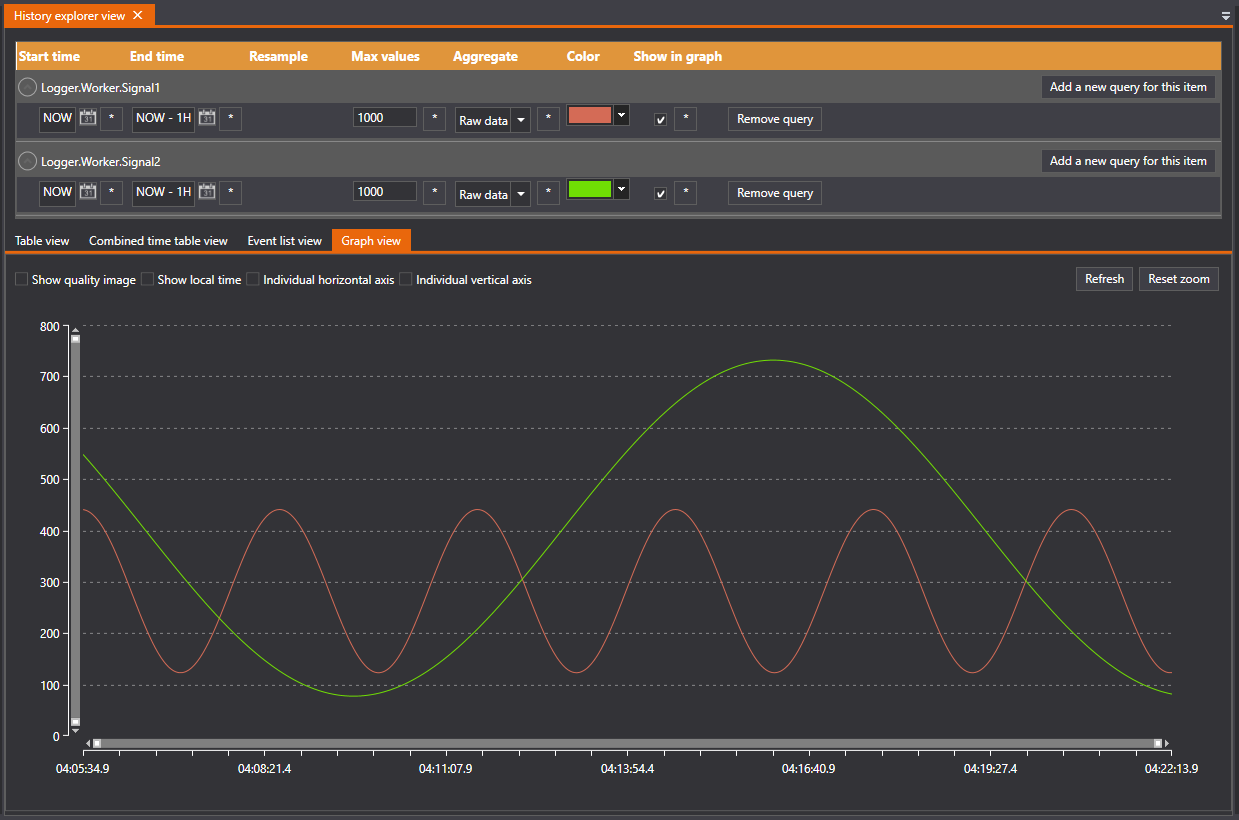Switch to Table view tab
The image size is (1239, 820).
(x=42, y=241)
